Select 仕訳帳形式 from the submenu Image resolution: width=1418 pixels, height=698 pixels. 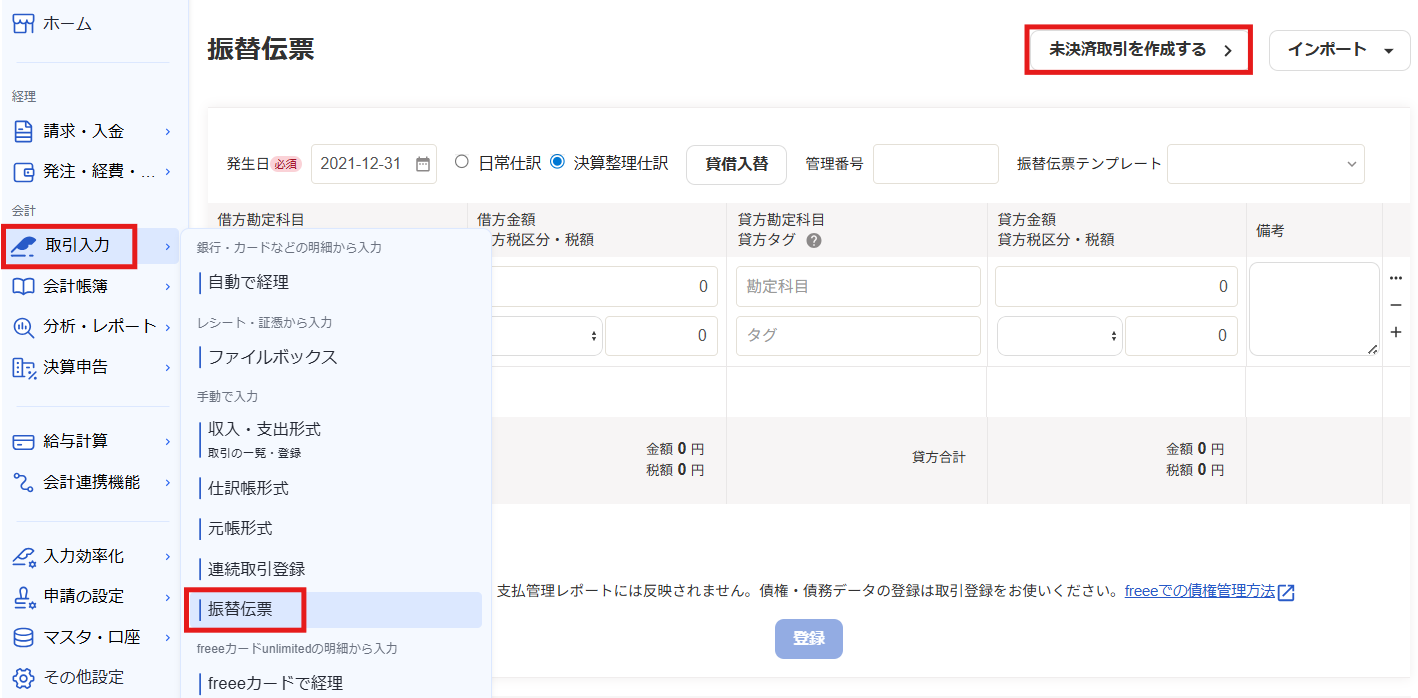pos(248,488)
